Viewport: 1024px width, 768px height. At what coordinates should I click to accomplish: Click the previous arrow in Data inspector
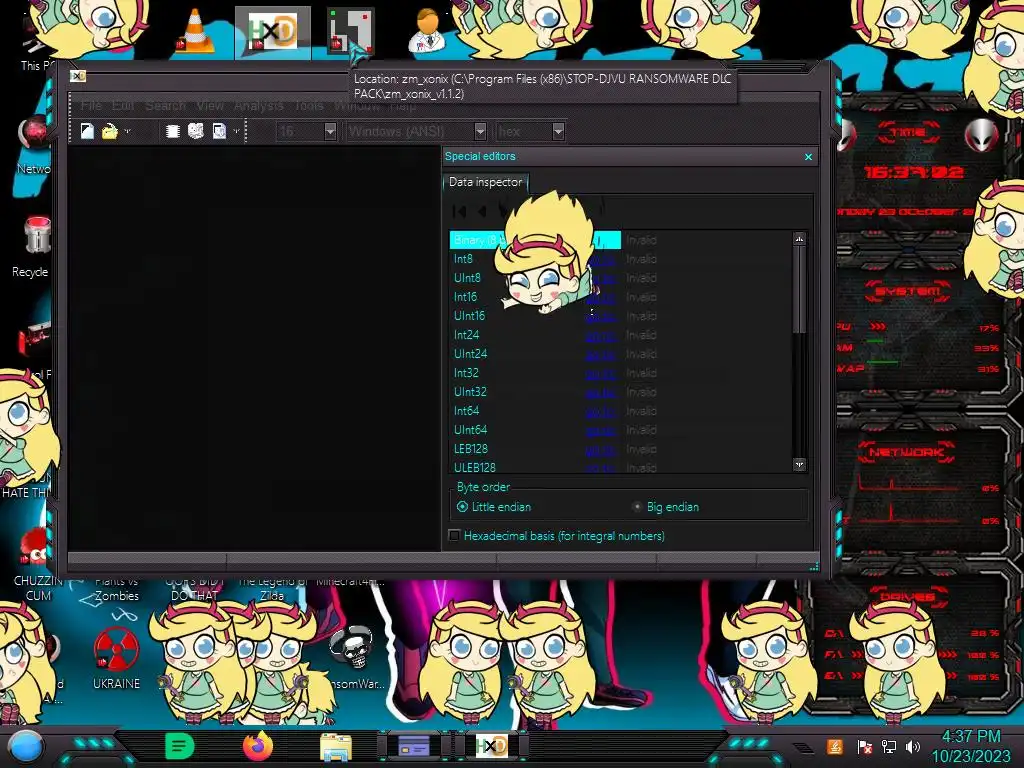click(x=482, y=210)
